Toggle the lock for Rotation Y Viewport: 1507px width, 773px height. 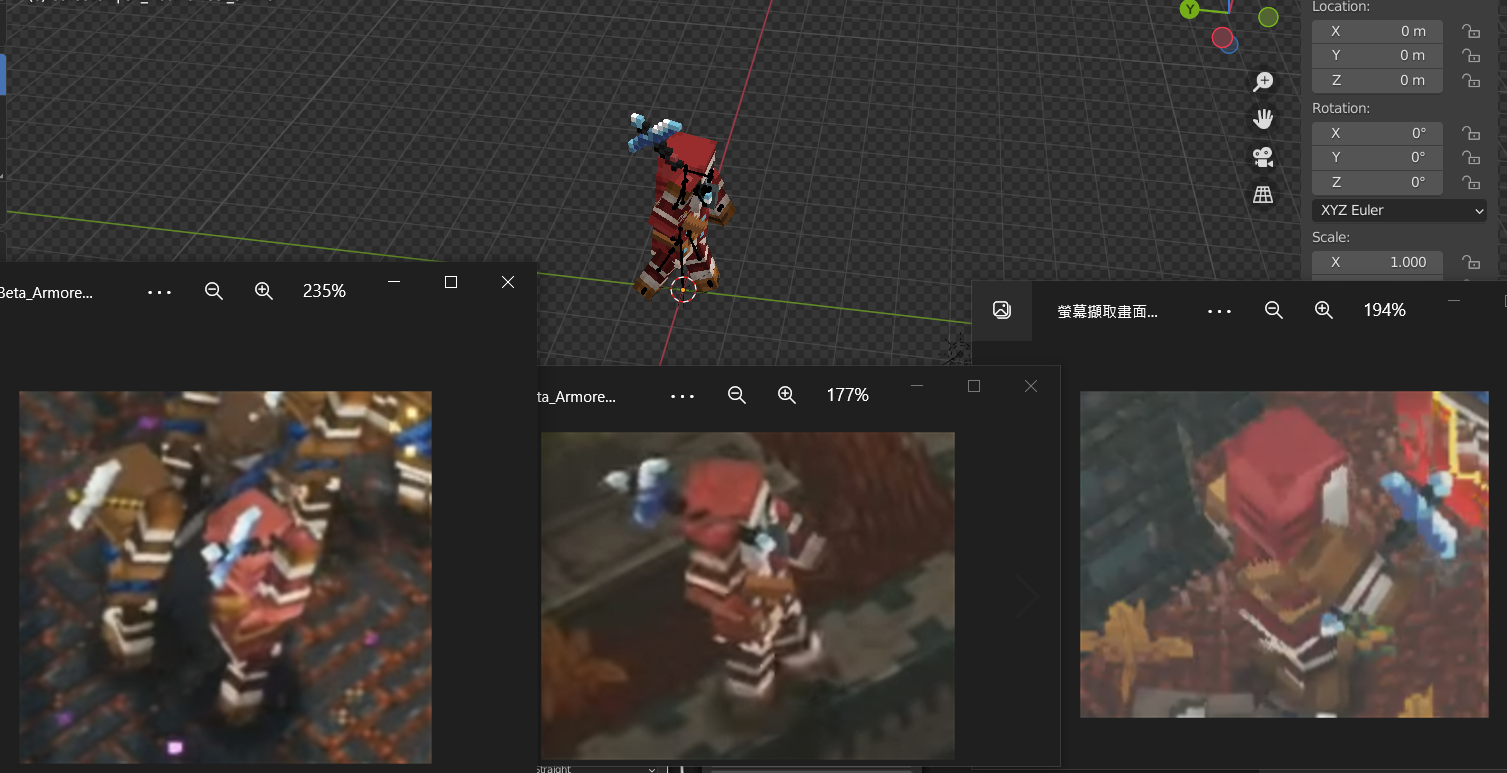pos(1471,158)
